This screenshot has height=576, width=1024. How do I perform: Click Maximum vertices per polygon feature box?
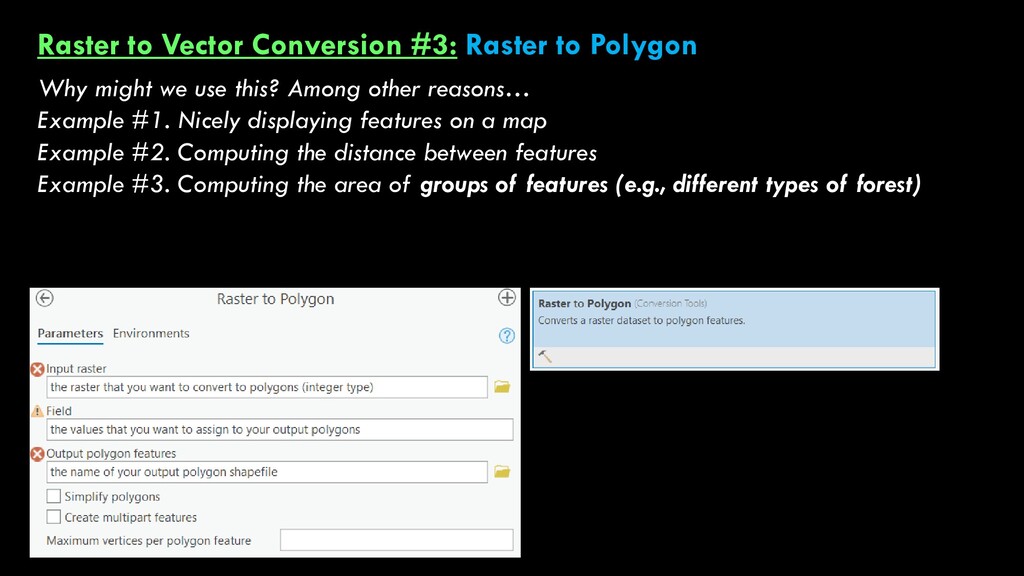[x=396, y=540]
